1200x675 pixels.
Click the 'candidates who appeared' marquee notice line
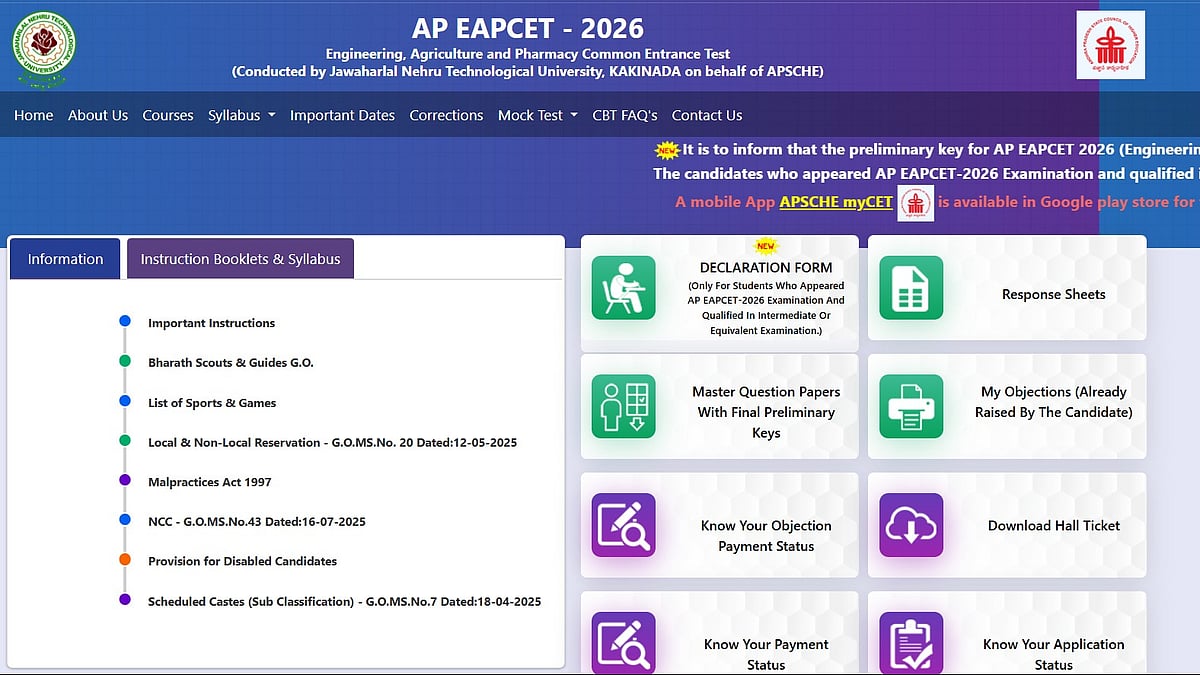pos(926,174)
